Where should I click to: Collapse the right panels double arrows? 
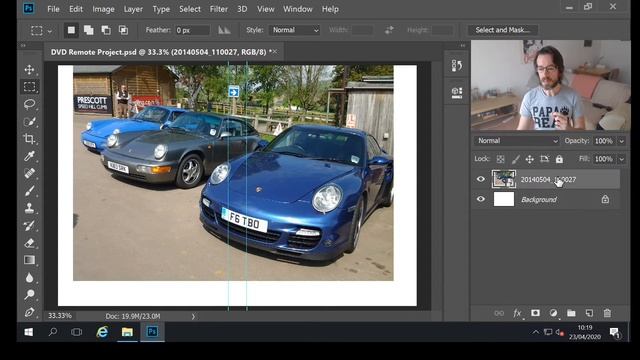462,45
